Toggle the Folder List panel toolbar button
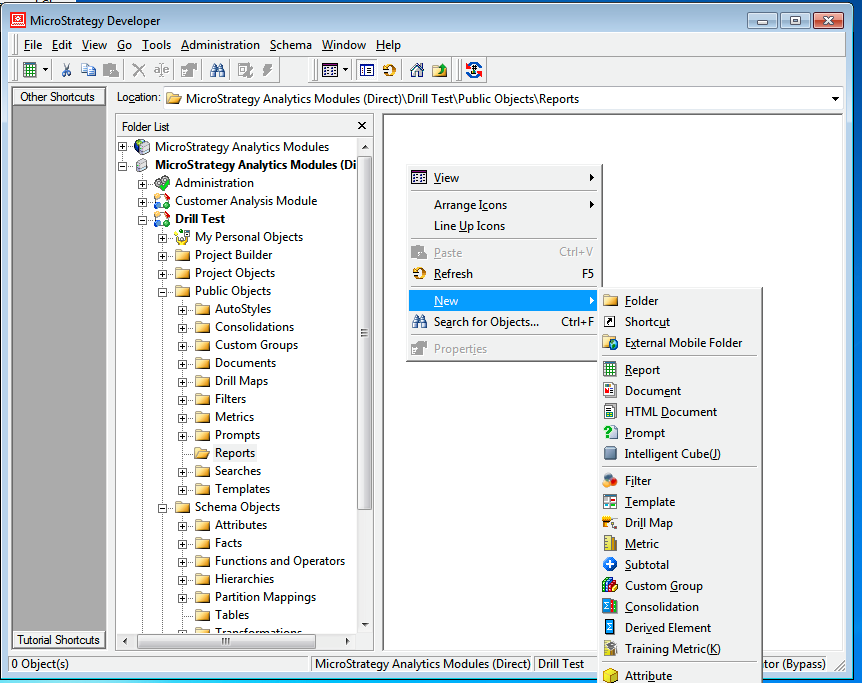This screenshot has width=862, height=683. coord(367,70)
